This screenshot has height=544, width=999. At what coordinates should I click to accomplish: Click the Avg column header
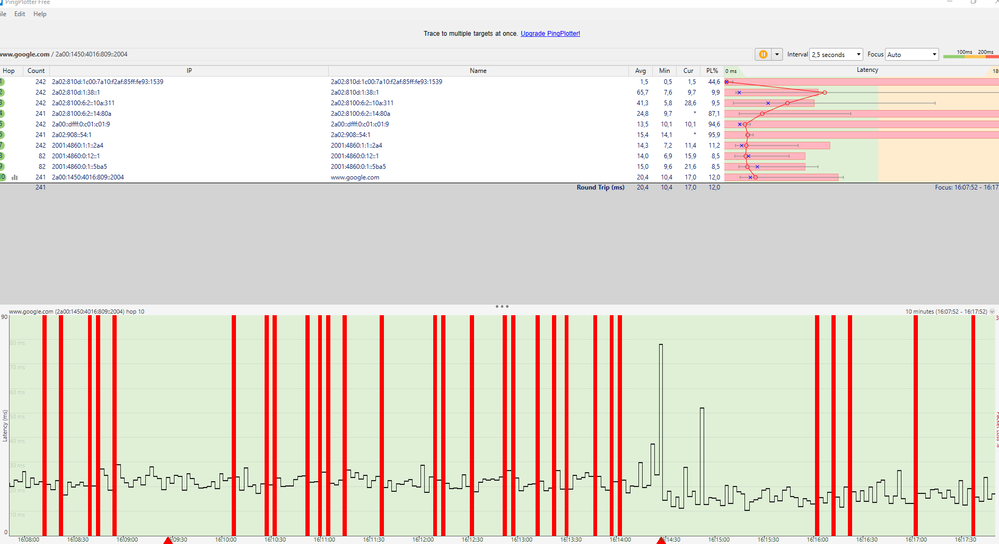pyautogui.click(x=640, y=71)
